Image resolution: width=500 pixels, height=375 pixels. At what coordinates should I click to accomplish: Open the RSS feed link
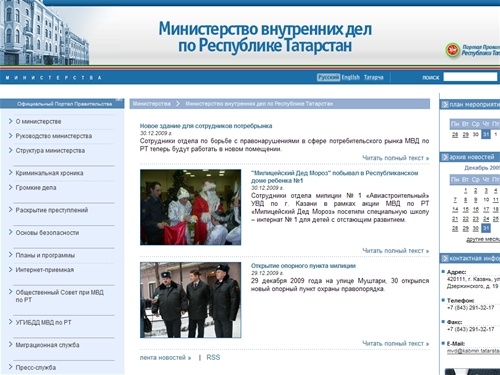(213, 358)
